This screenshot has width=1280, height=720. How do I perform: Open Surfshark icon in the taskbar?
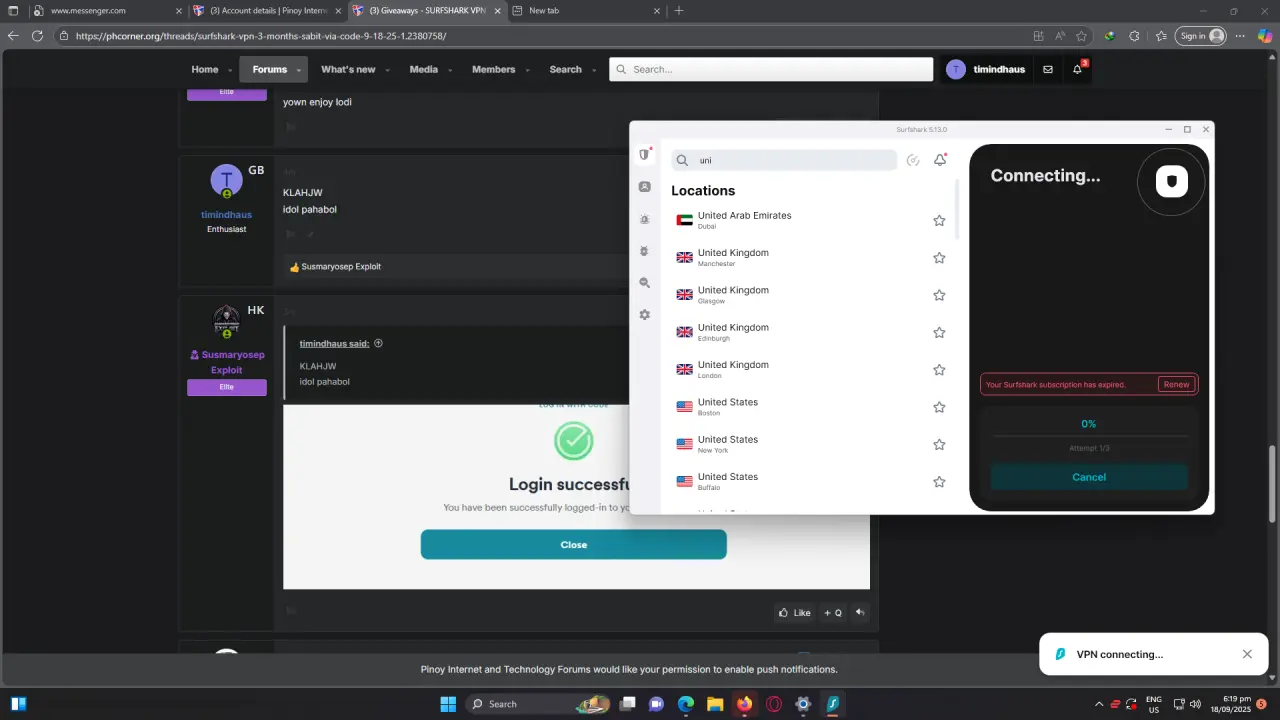tap(832, 704)
